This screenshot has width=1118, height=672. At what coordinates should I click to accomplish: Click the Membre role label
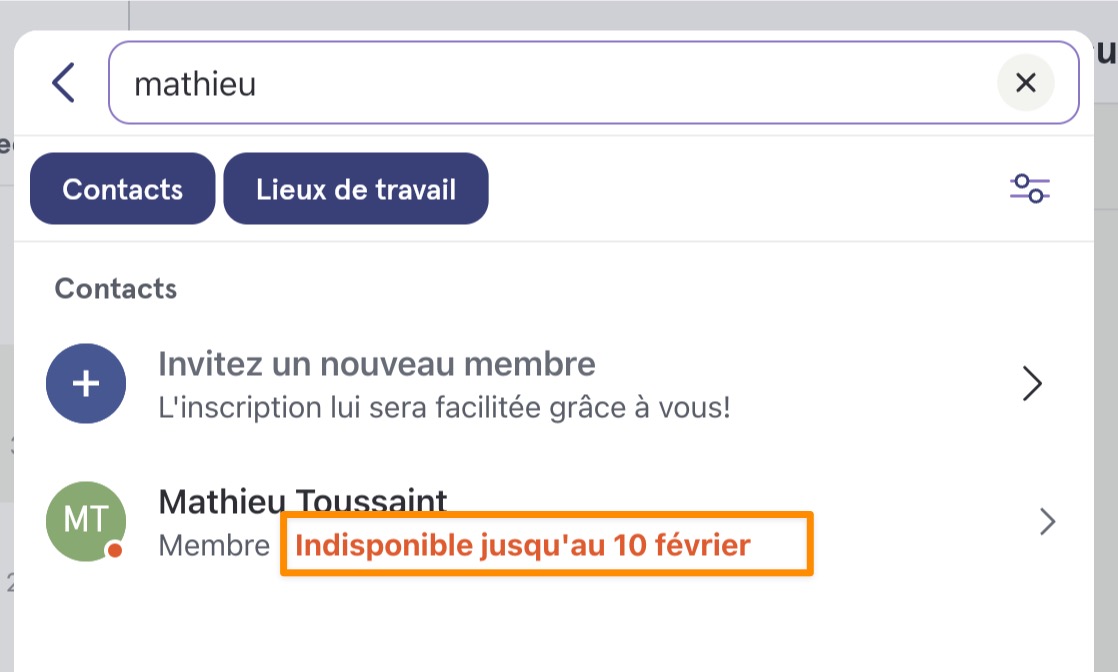[214, 546]
